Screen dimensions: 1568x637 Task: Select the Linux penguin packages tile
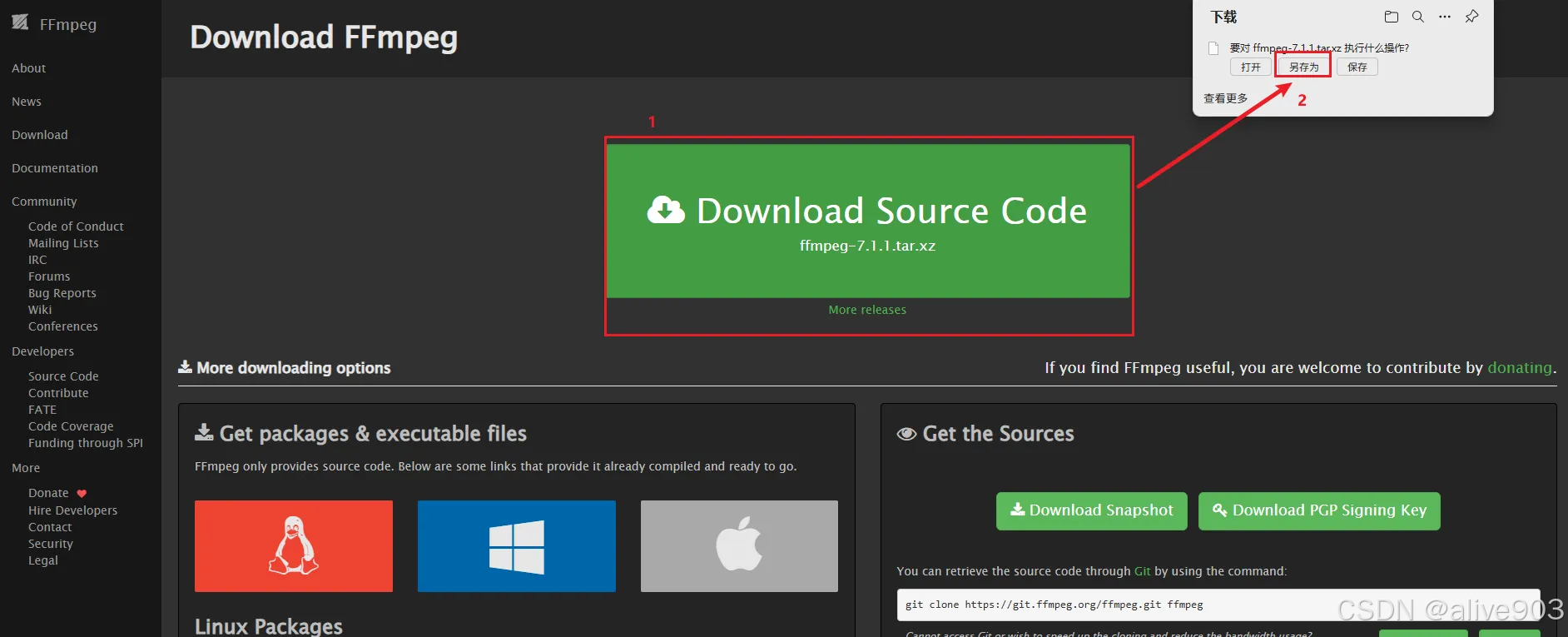(294, 546)
